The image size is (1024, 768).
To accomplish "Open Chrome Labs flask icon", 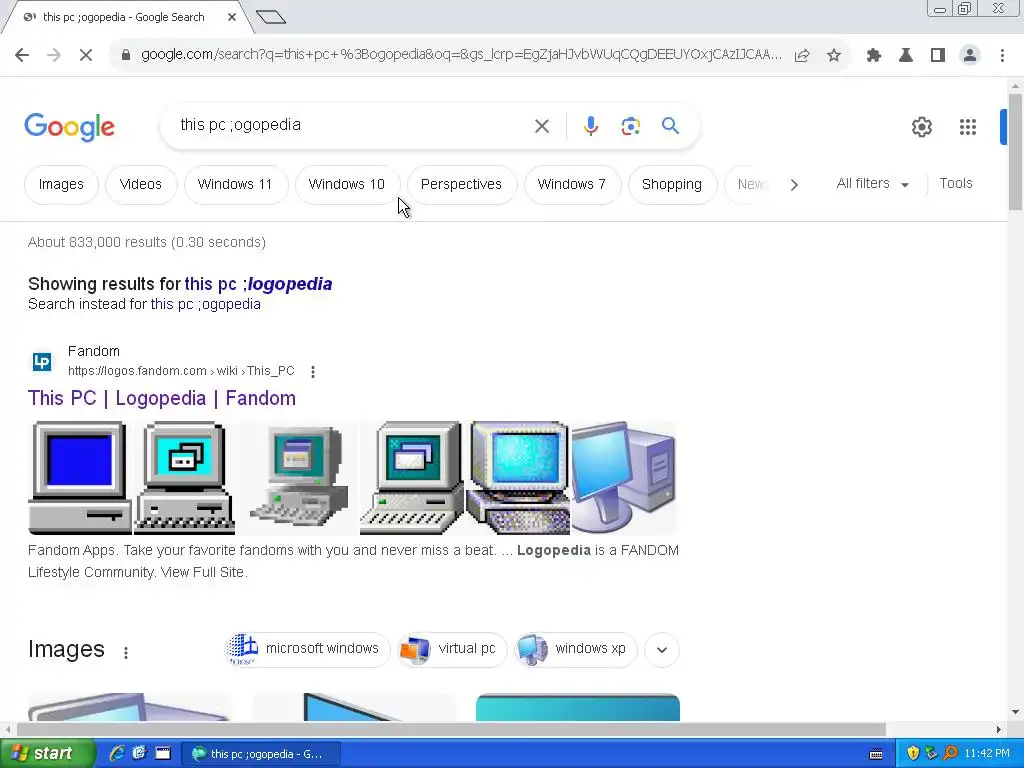I will (906, 55).
